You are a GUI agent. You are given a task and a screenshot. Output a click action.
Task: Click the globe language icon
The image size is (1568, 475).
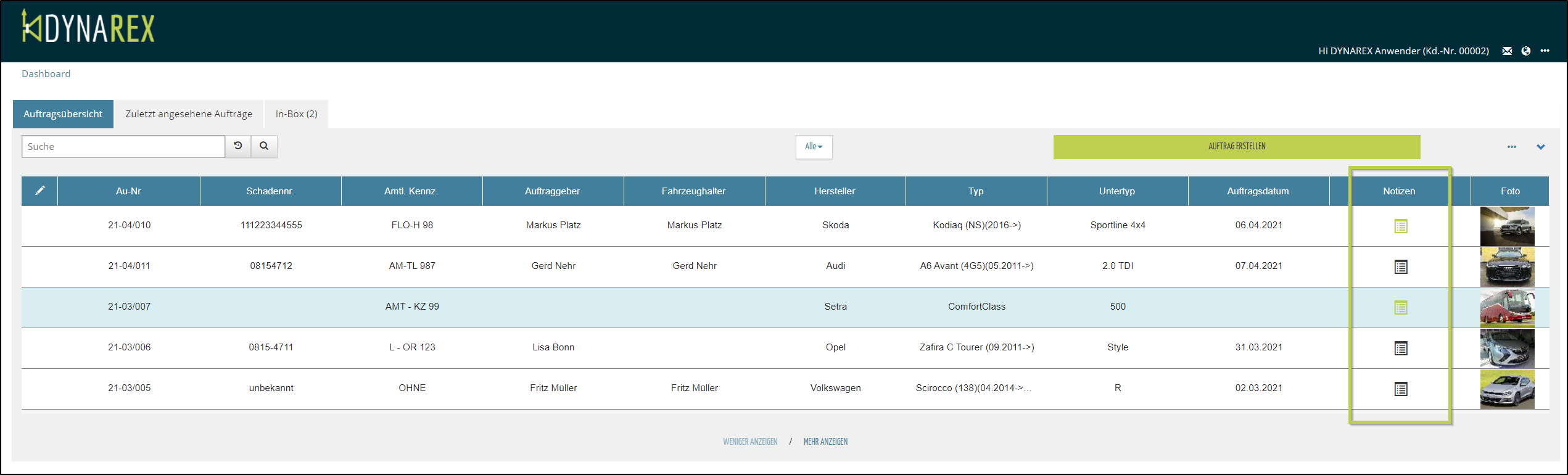coord(1526,51)
